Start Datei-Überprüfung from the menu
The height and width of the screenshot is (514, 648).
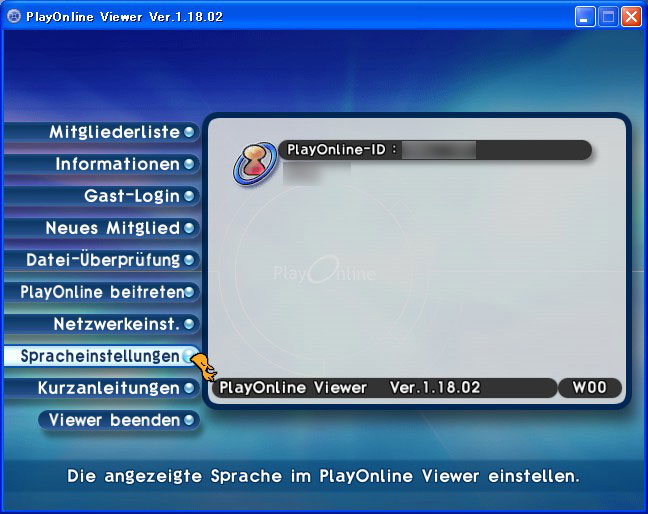[102, 260]
